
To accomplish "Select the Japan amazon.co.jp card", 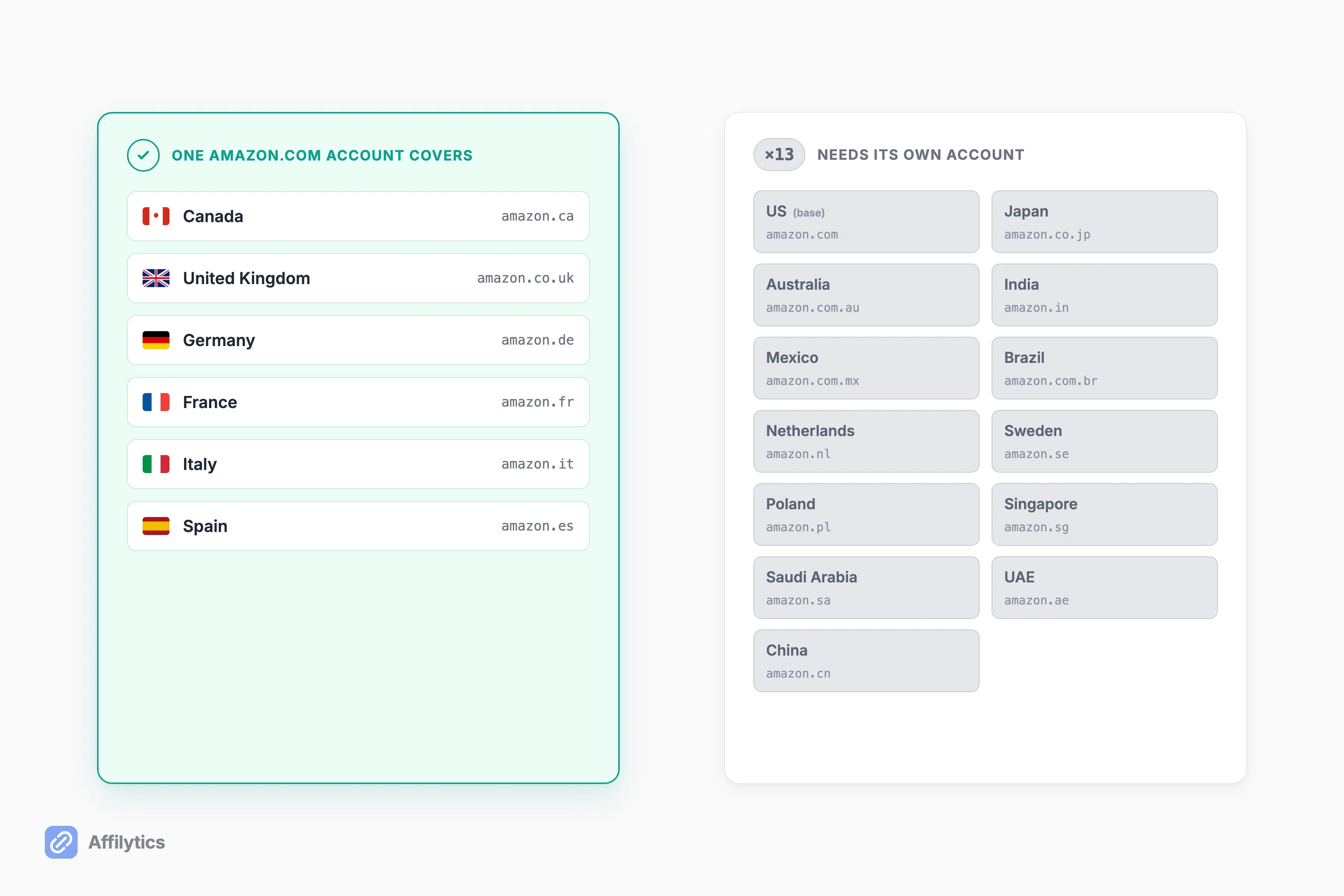I will 1105,222.
